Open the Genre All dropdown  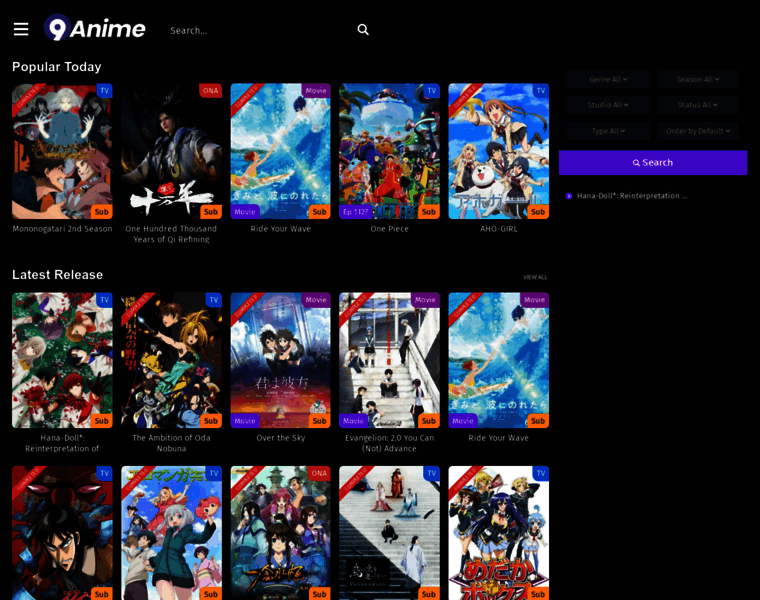click(608, 79)
